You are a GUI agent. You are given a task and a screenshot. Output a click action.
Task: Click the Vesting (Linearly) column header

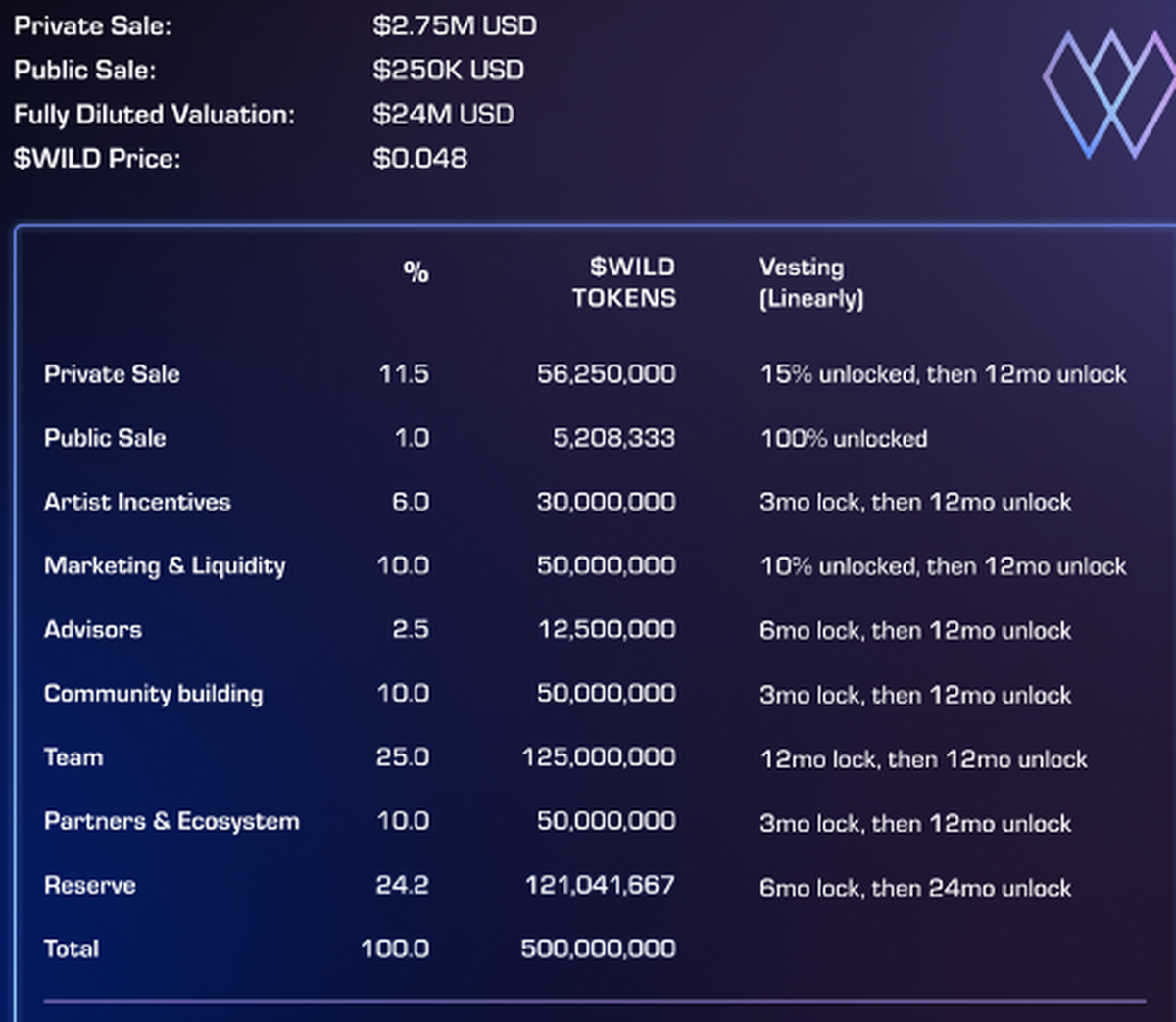(x=810, y=282)
